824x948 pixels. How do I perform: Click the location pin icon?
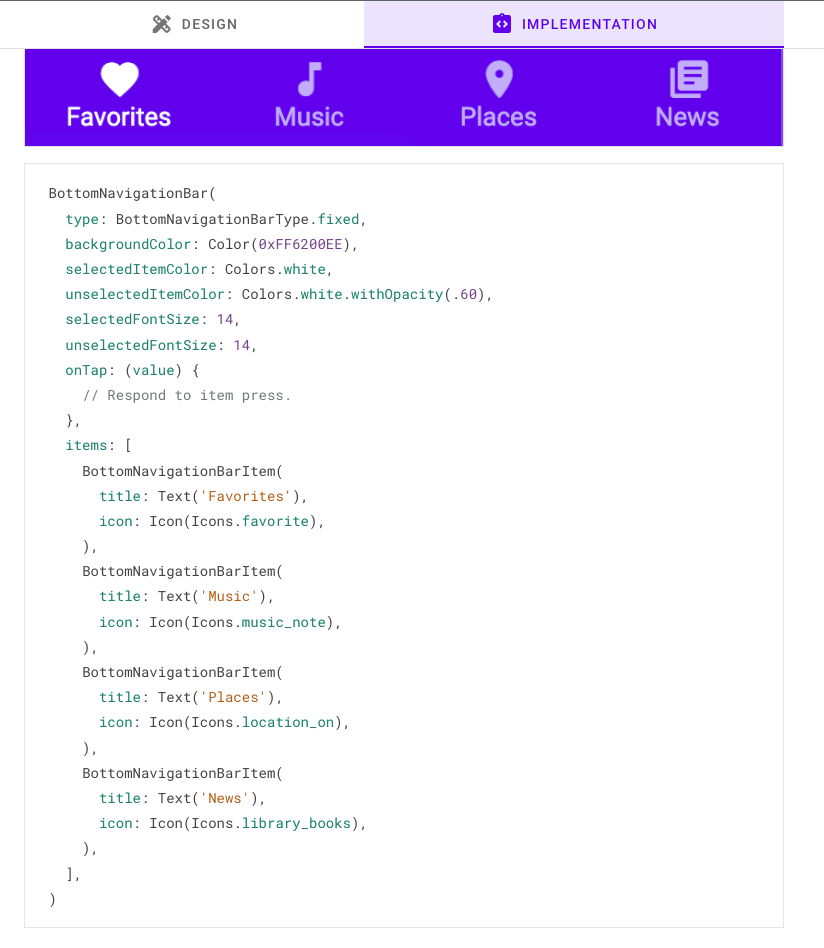pos(498,79)
